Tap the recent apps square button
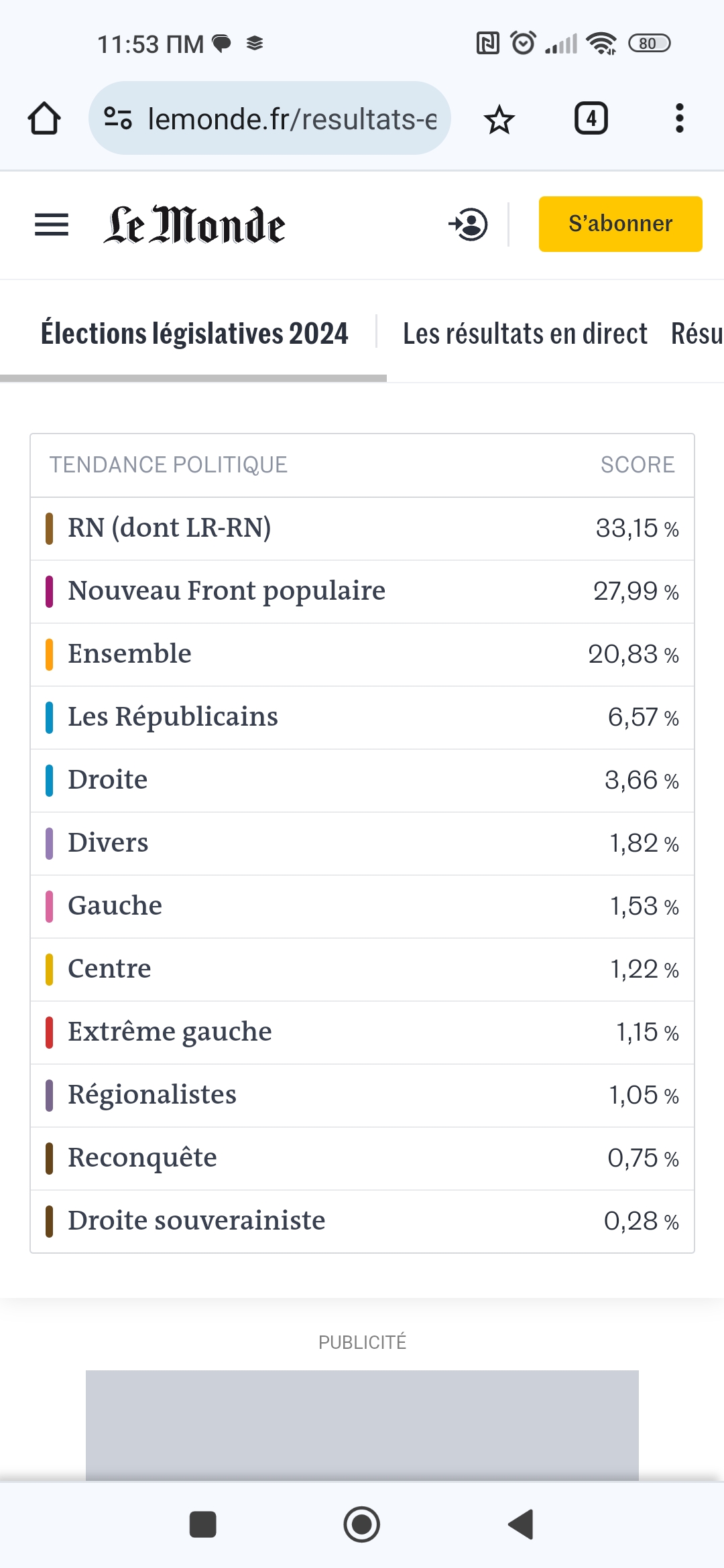 pos(202,1524)
